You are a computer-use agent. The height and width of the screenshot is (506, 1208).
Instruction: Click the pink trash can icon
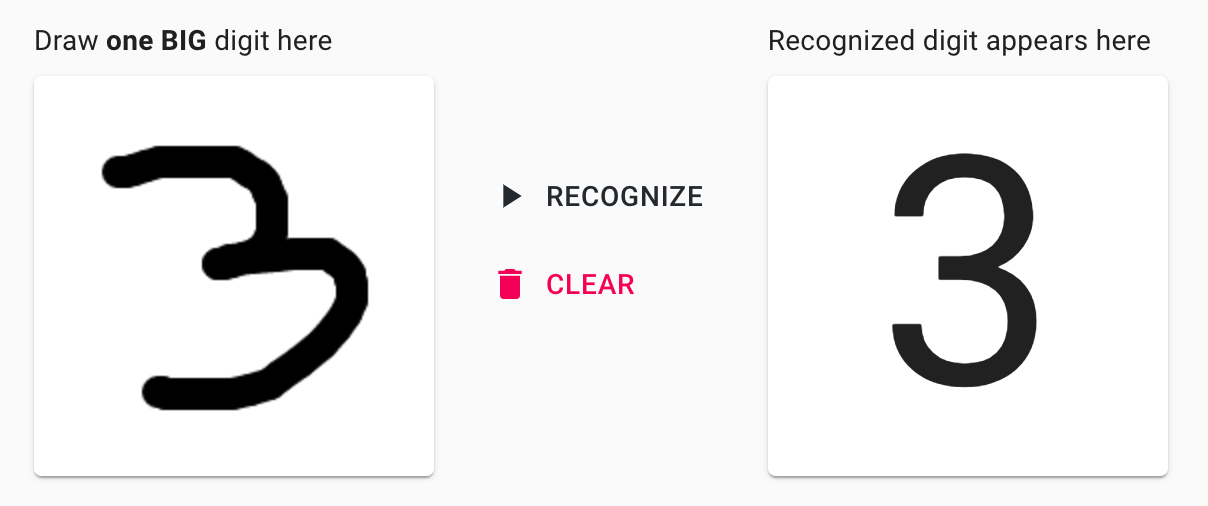510,284
